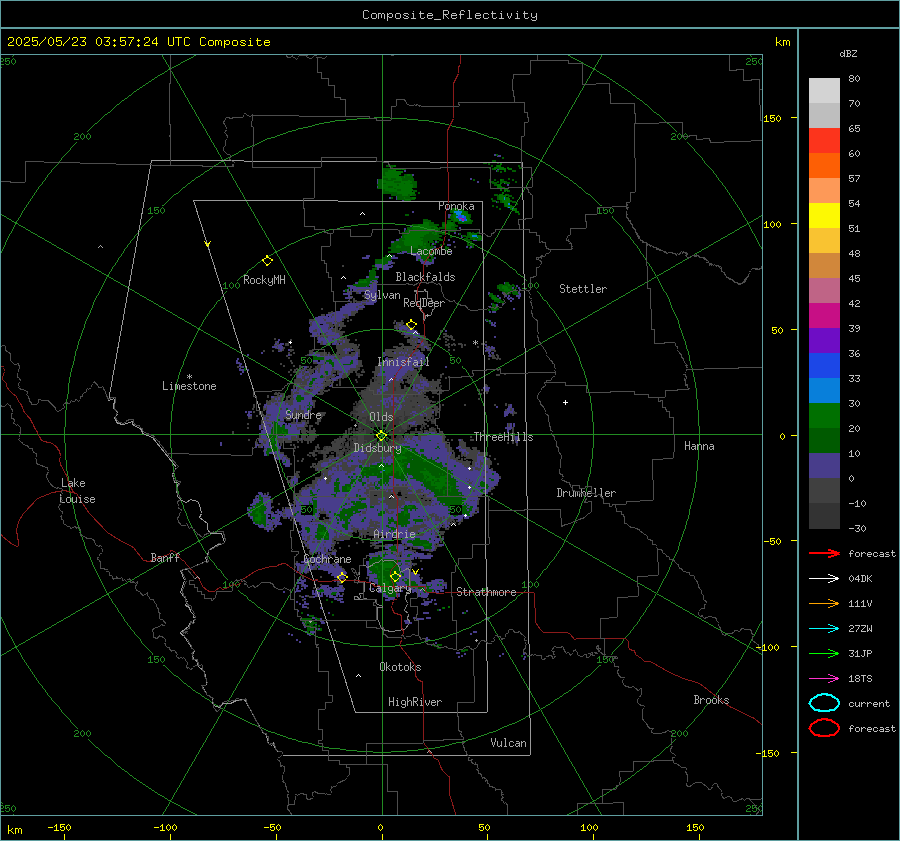Viewport: 900px width, 841px height.
Task: Click the bright yellow 54-51 dBZ swatch
Action: [824, 216]
